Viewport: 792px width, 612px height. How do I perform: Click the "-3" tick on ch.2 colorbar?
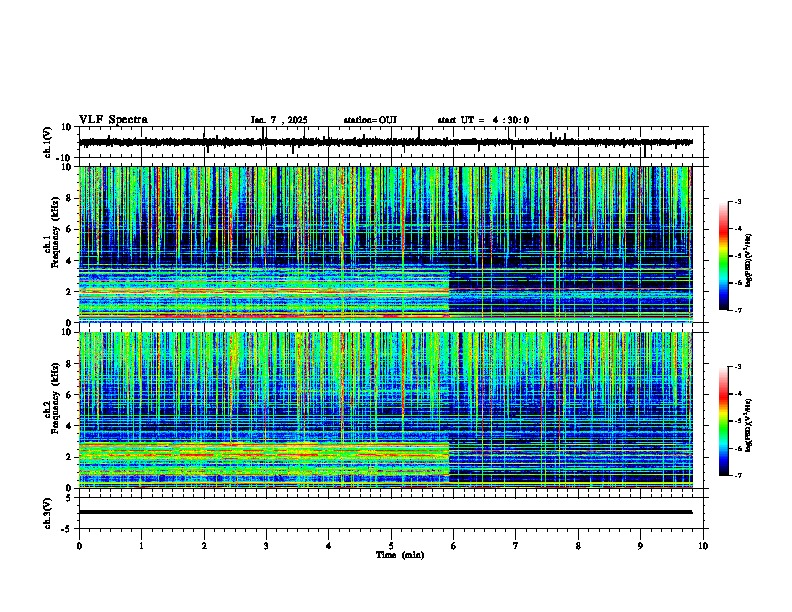(x=737, y=367)
